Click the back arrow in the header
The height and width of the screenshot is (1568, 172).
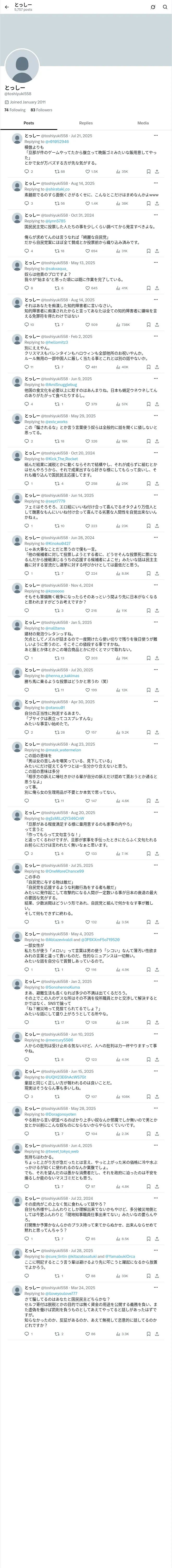(7, 7)
